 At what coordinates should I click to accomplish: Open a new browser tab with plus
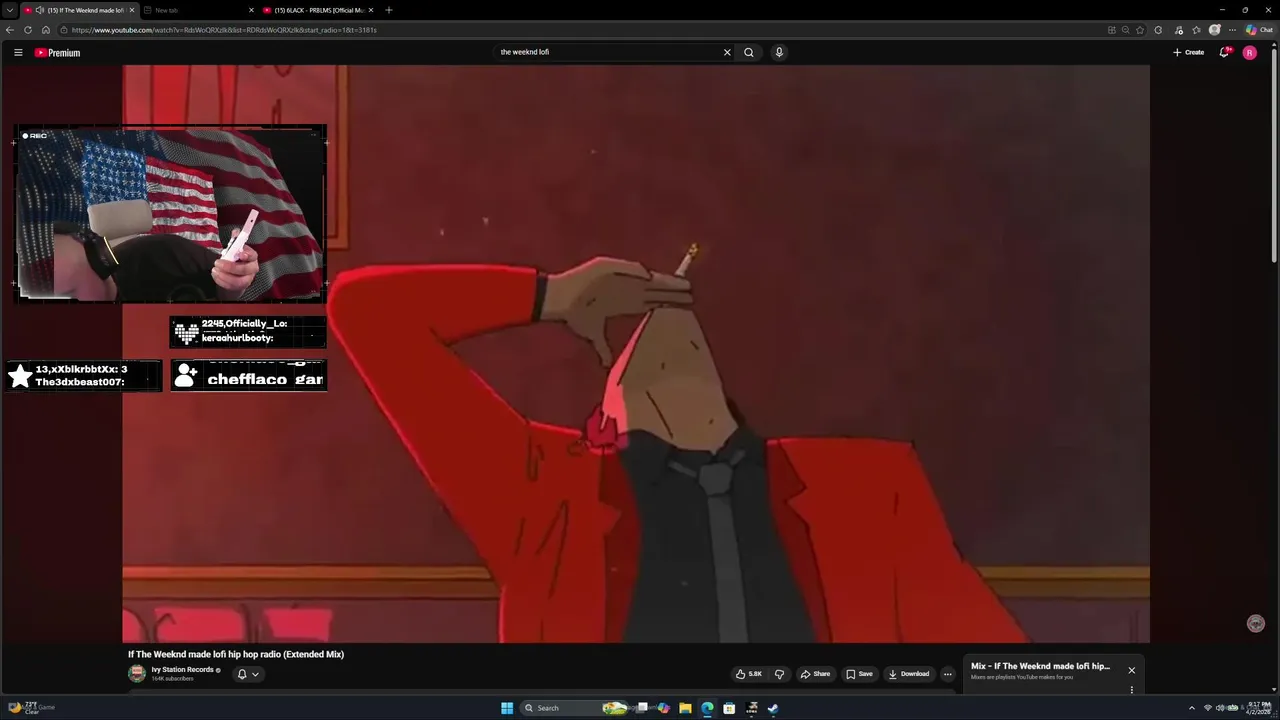pos(389,10)
